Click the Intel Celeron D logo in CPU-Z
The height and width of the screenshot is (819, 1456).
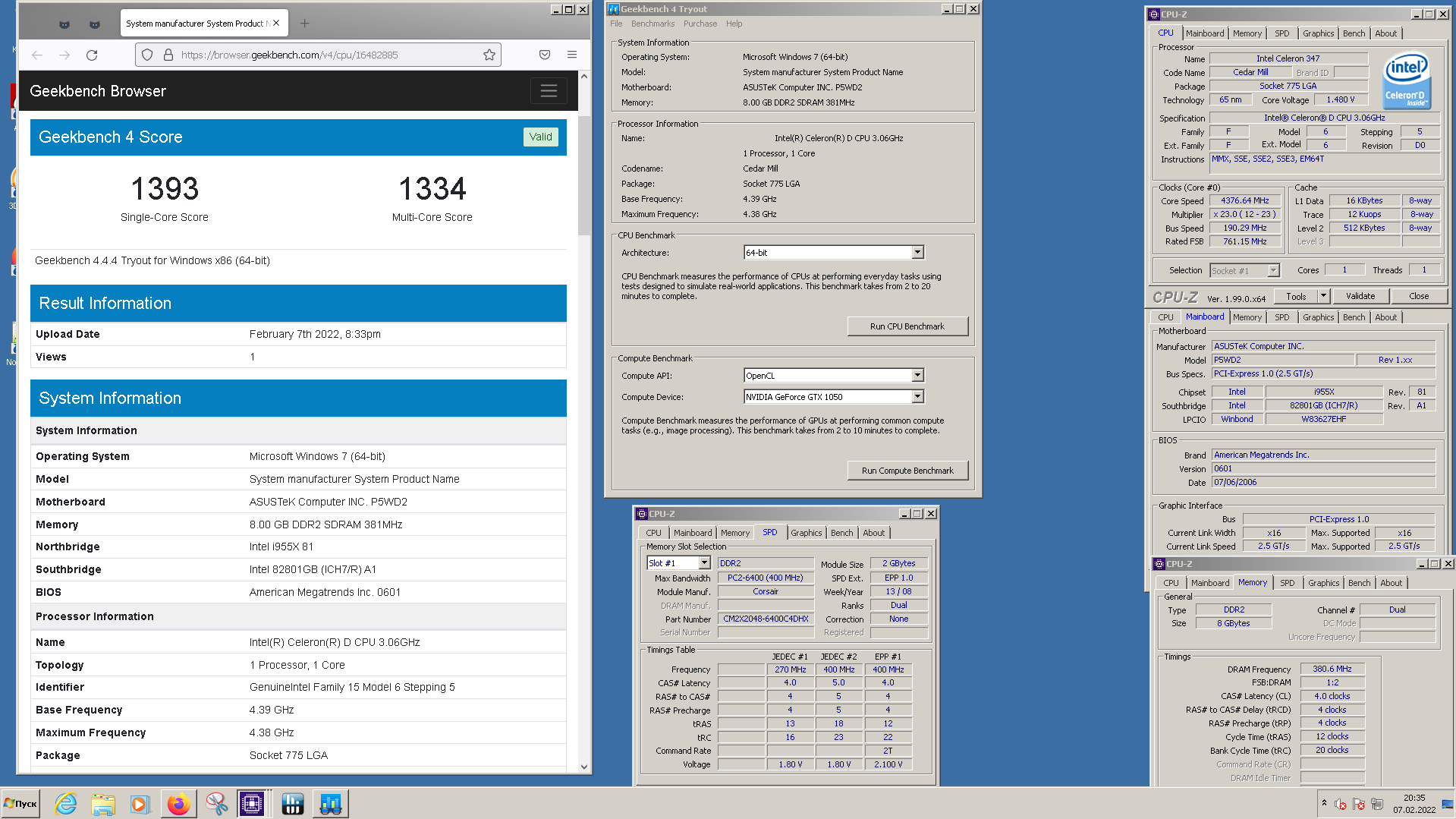click(x=1407, y=80)
